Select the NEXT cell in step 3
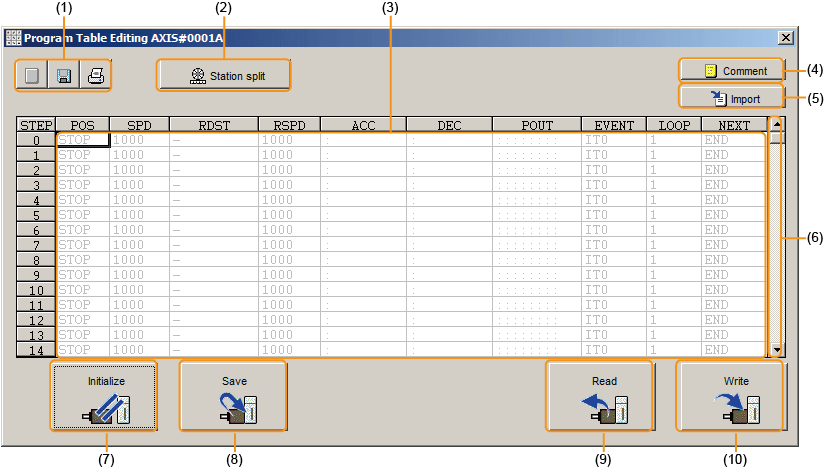This screenshot has width=824, height=469. (732, 185)
